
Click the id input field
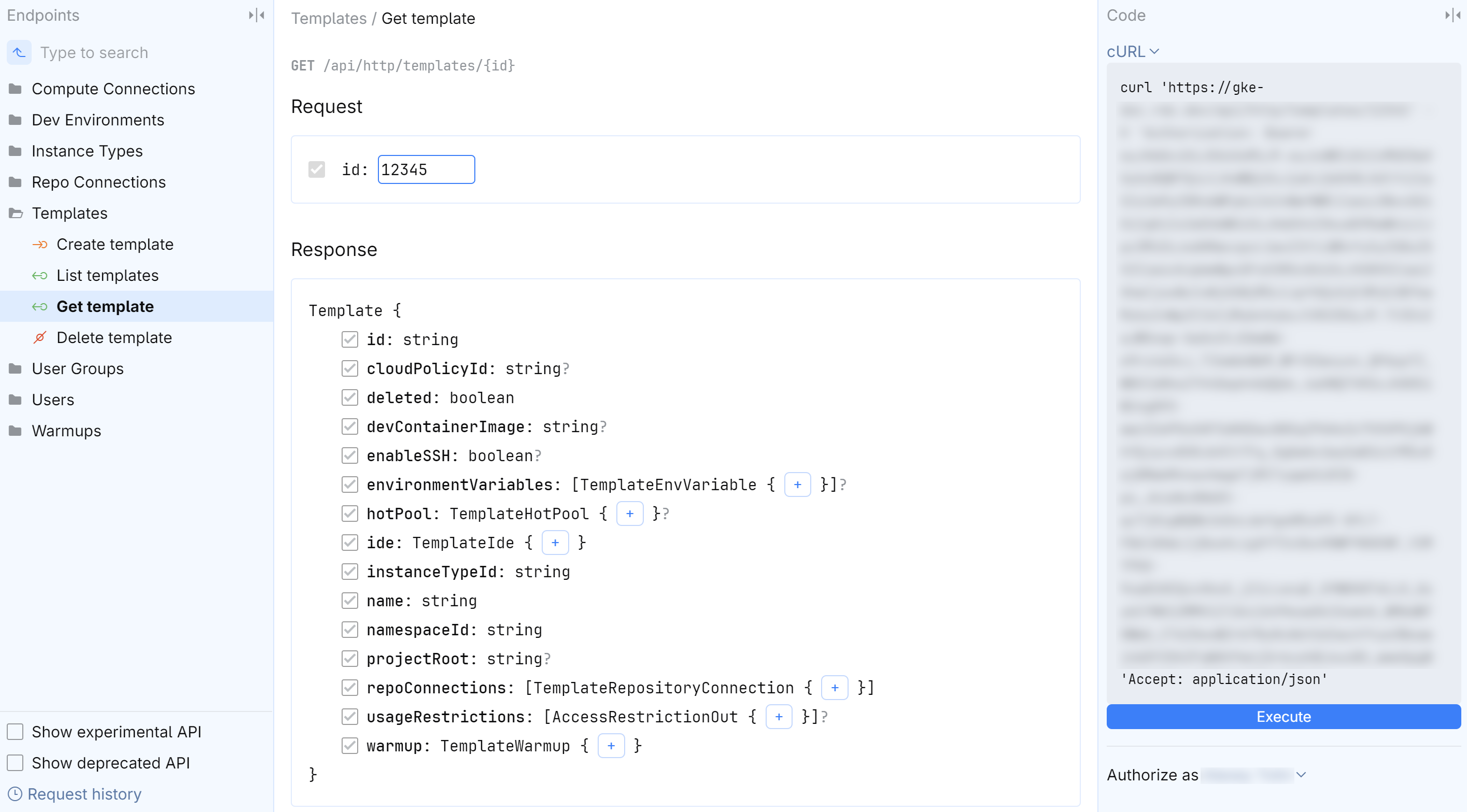click(426, 169)
